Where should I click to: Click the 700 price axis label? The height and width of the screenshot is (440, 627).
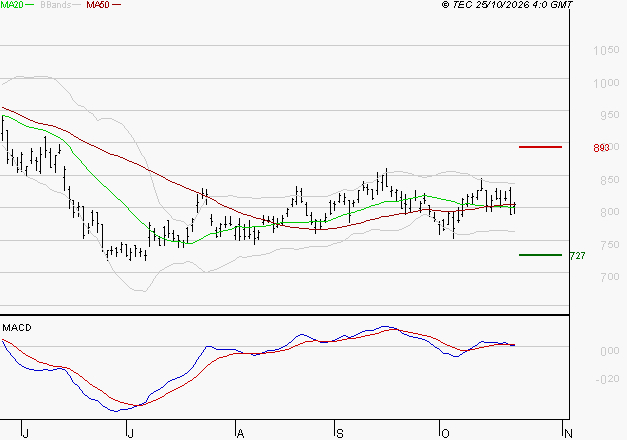tap(610, 277)
